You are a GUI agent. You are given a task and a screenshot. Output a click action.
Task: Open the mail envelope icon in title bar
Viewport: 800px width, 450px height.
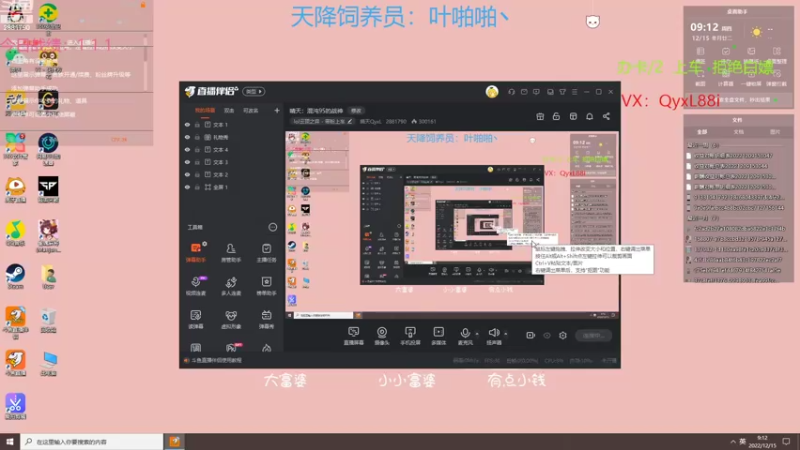[524, 92]
